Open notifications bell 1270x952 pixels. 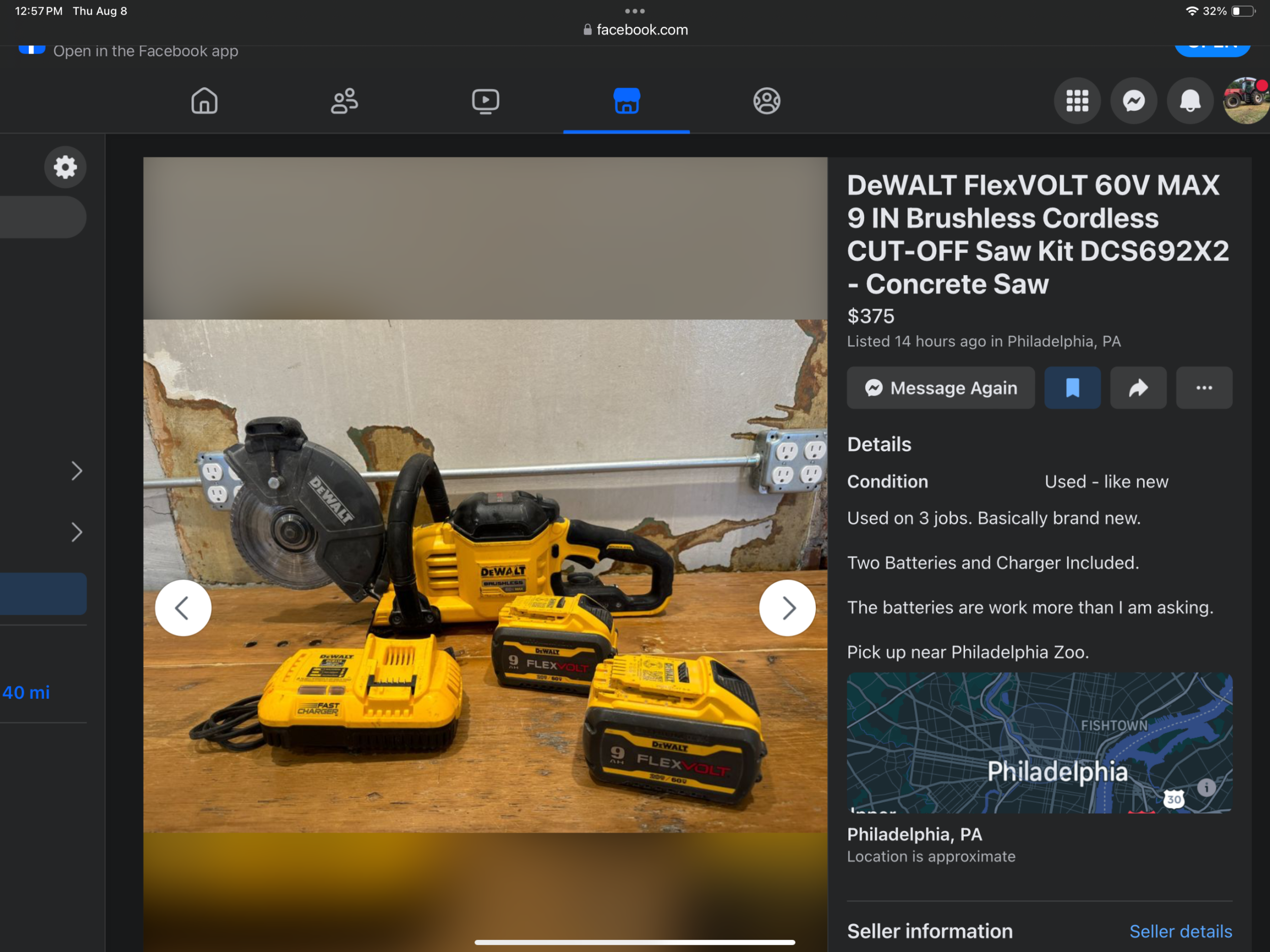pos(1190,101)
